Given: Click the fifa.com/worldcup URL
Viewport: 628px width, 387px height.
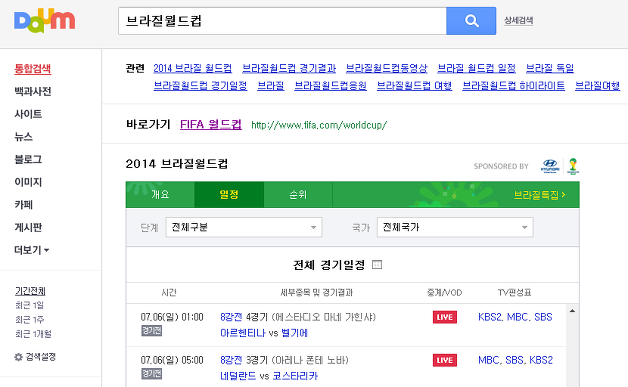Looking at the screenshot, I should (x=319, y=125).
